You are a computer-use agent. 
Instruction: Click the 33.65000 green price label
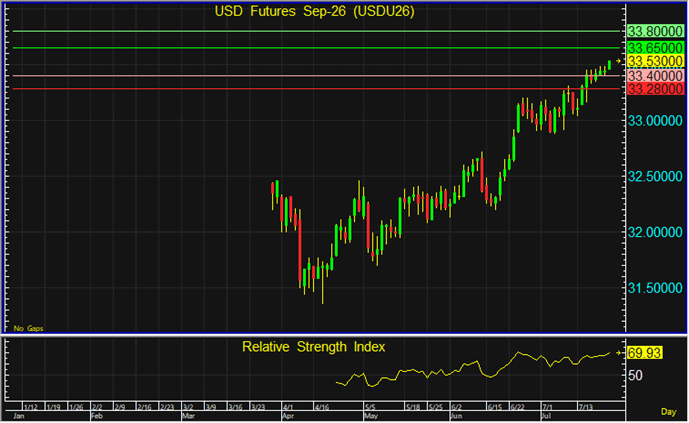coord(655,47)
